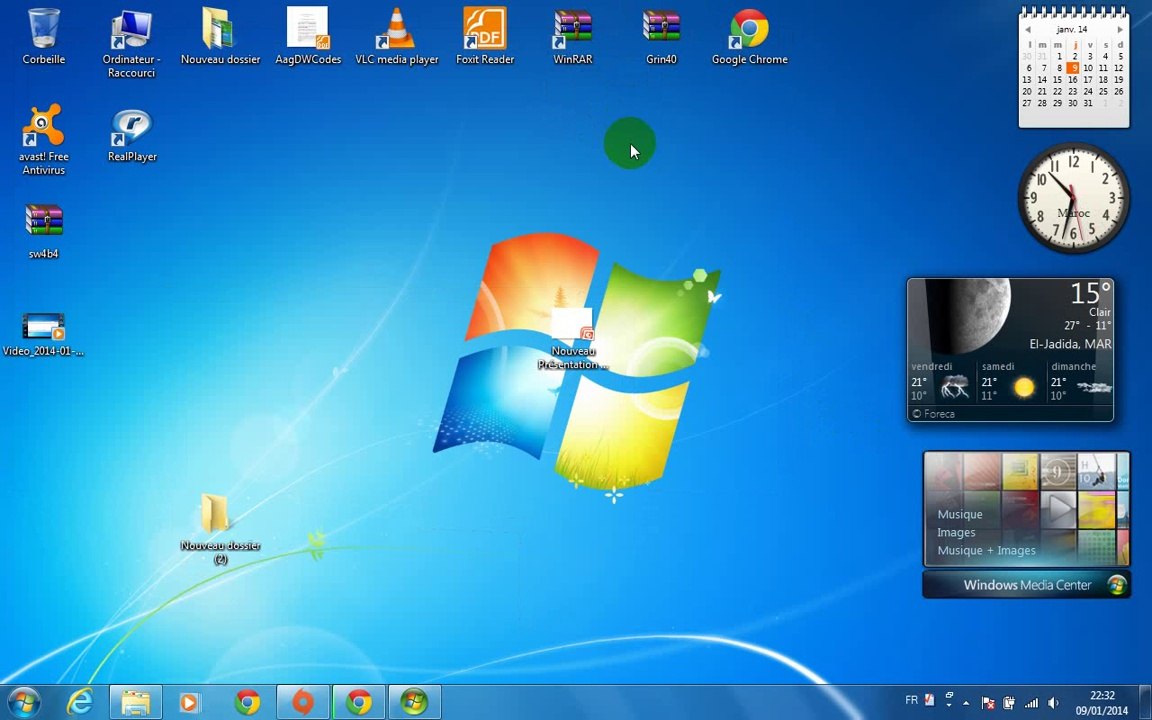Open the El-Jadida, MAR weather location
The image size is (1152, 720).
coord(1070,344)
